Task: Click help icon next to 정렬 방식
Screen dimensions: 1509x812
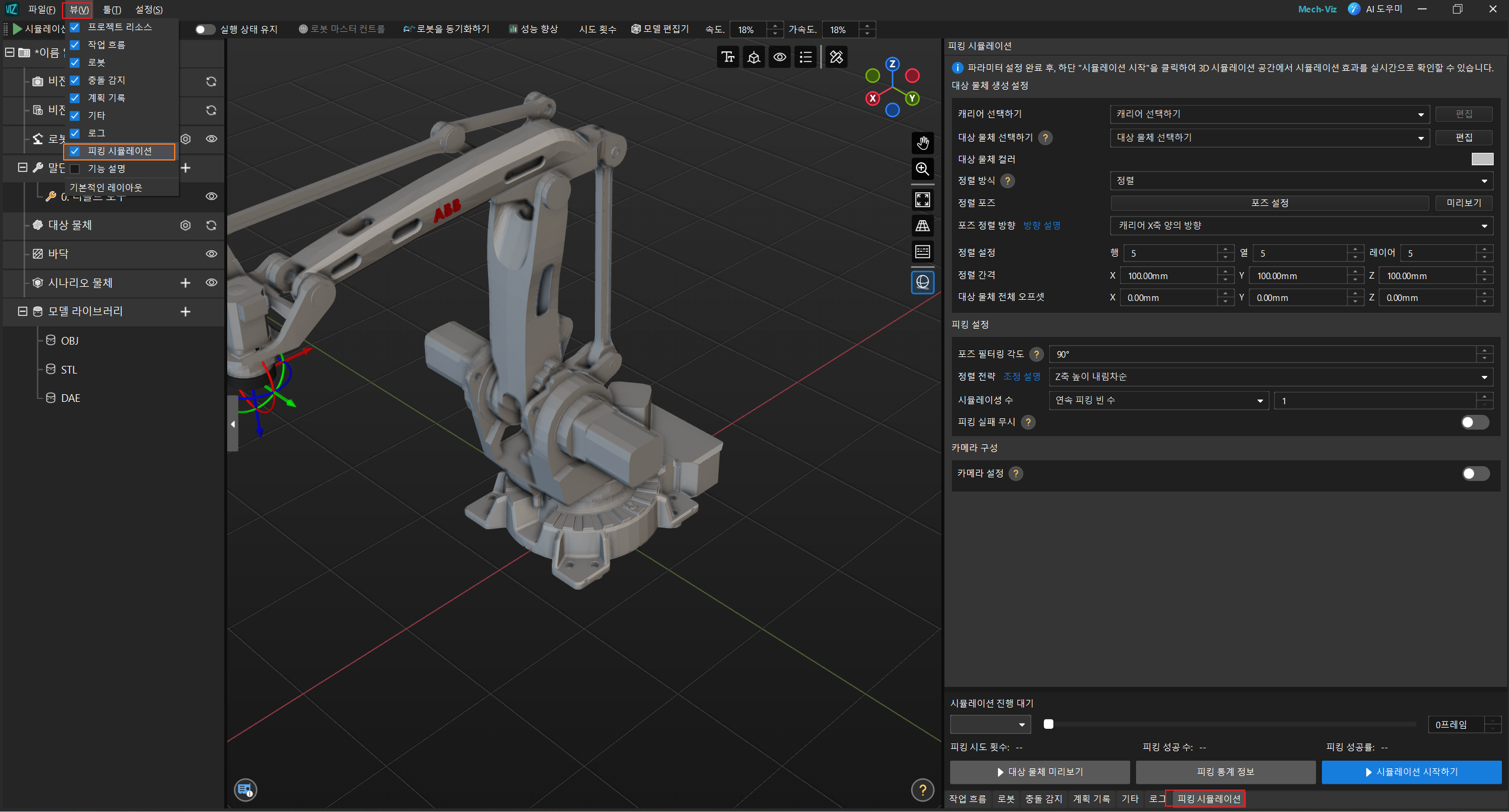Action: (1007, 181)
